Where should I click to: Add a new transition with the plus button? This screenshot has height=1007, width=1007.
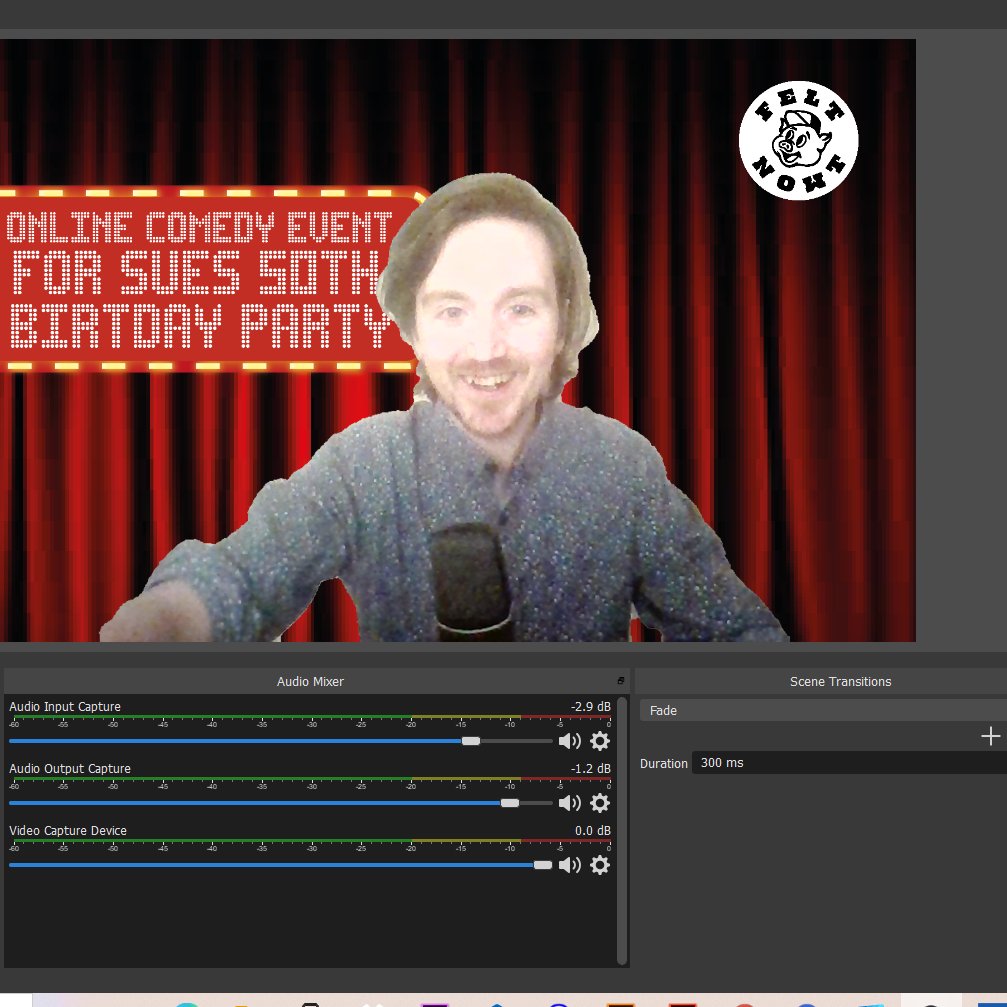click(988, 736)
